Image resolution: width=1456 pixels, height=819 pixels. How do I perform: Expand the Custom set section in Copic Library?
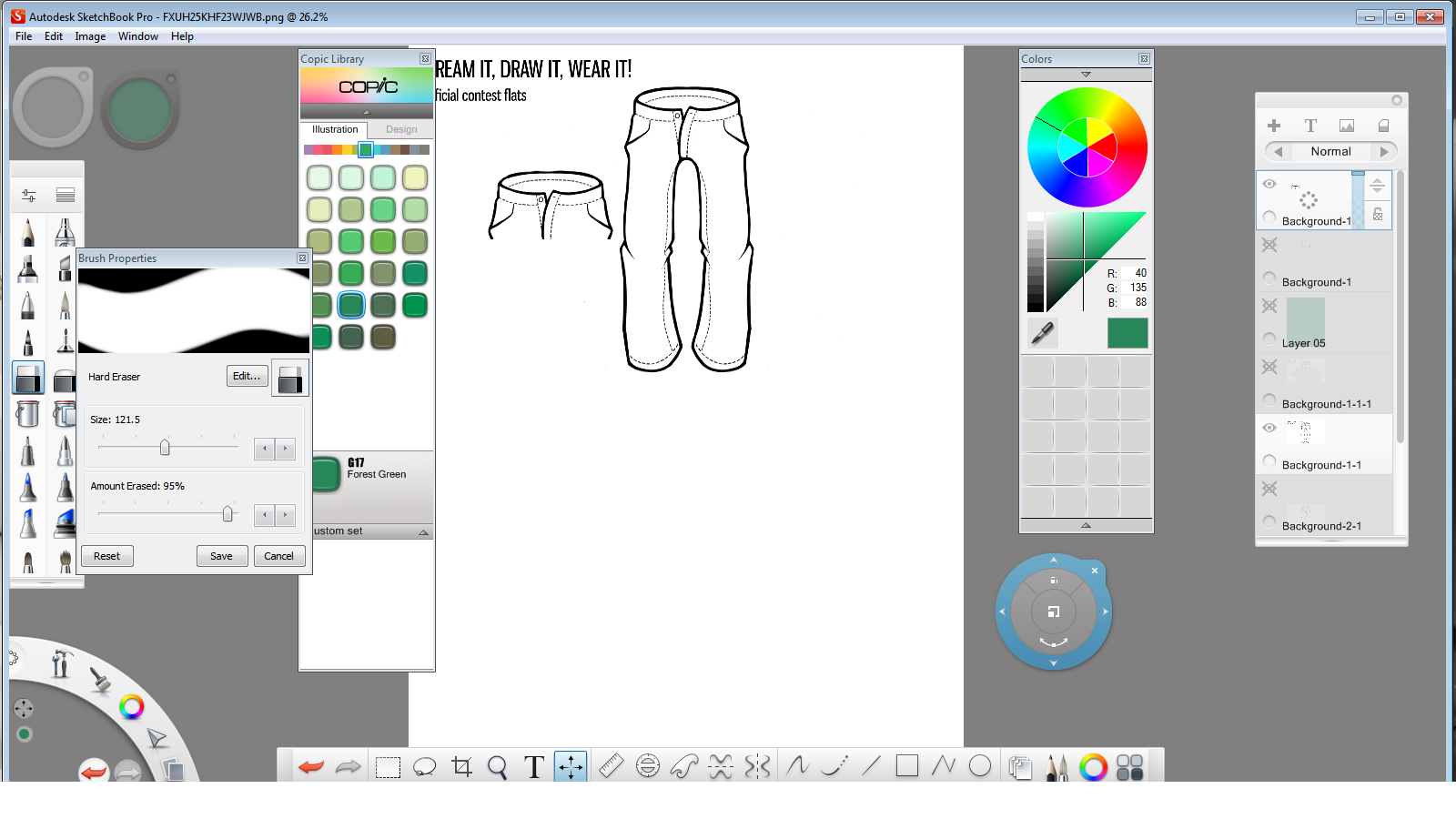click(423, 532)
